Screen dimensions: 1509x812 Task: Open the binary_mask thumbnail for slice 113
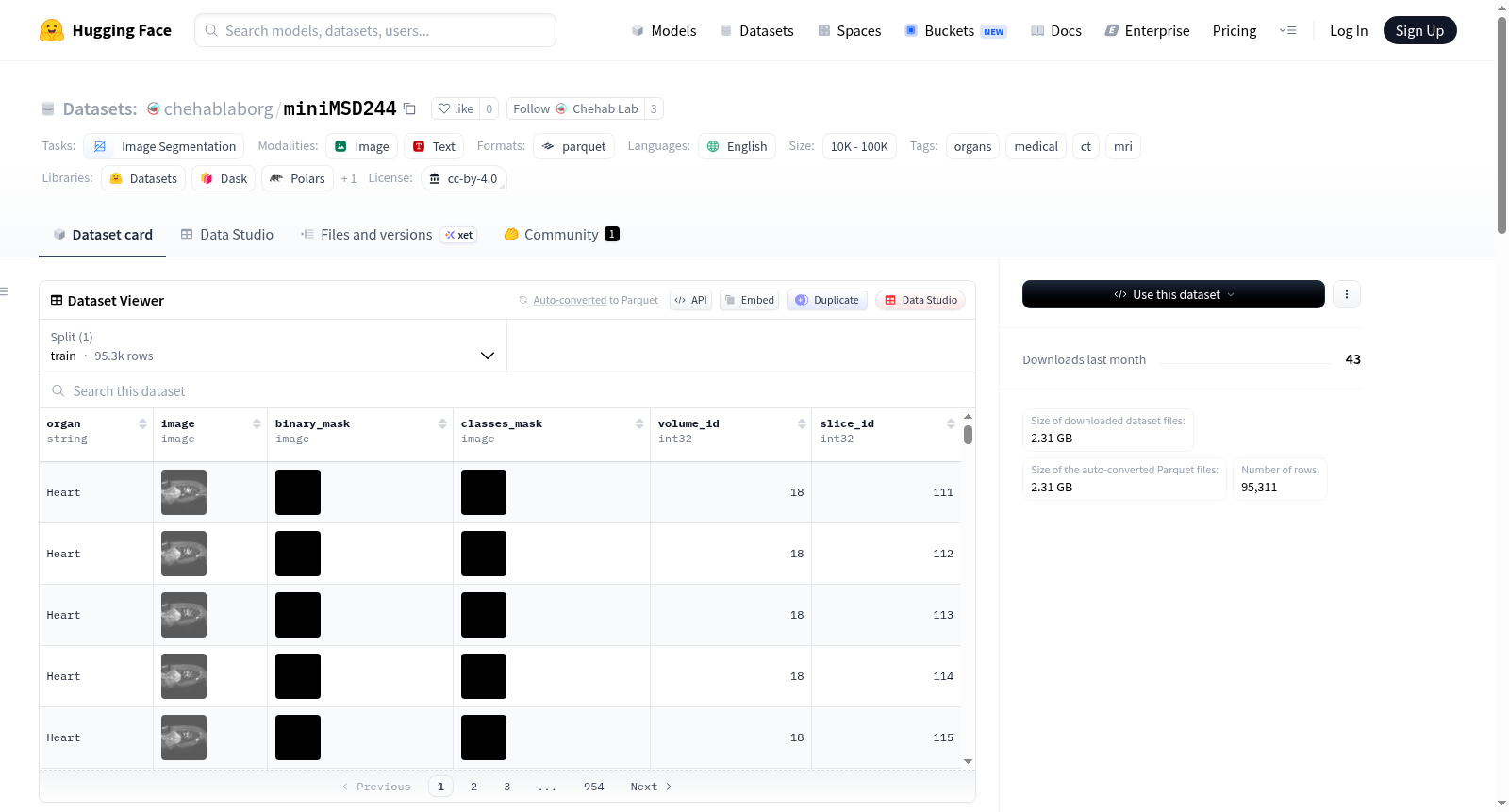pos(298,615)
